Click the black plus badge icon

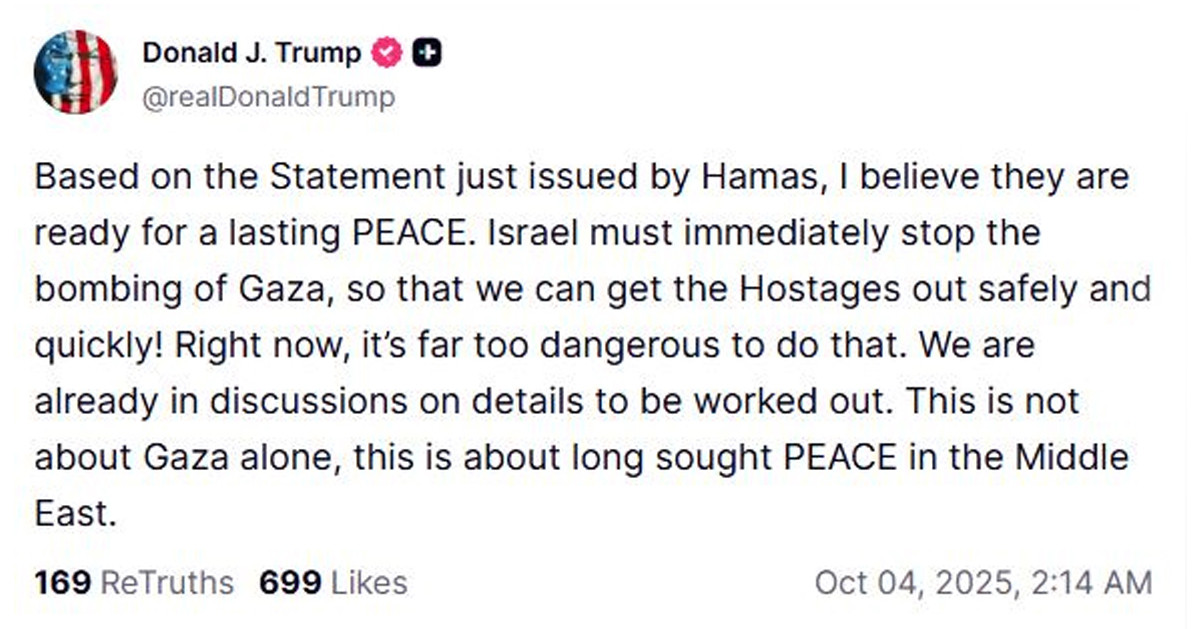pyautogui.click(x=427, y=53)
